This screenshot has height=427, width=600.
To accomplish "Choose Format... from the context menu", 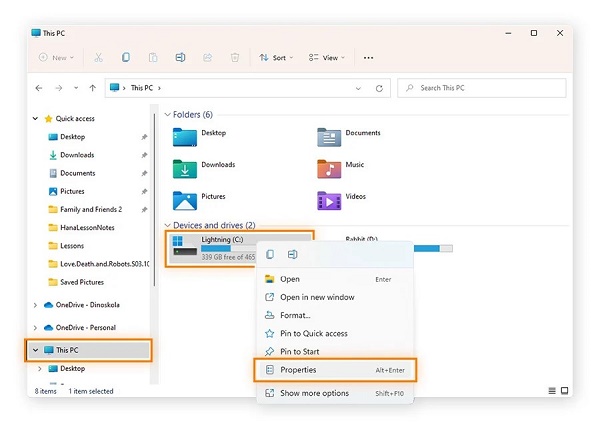I will (295, 315).
